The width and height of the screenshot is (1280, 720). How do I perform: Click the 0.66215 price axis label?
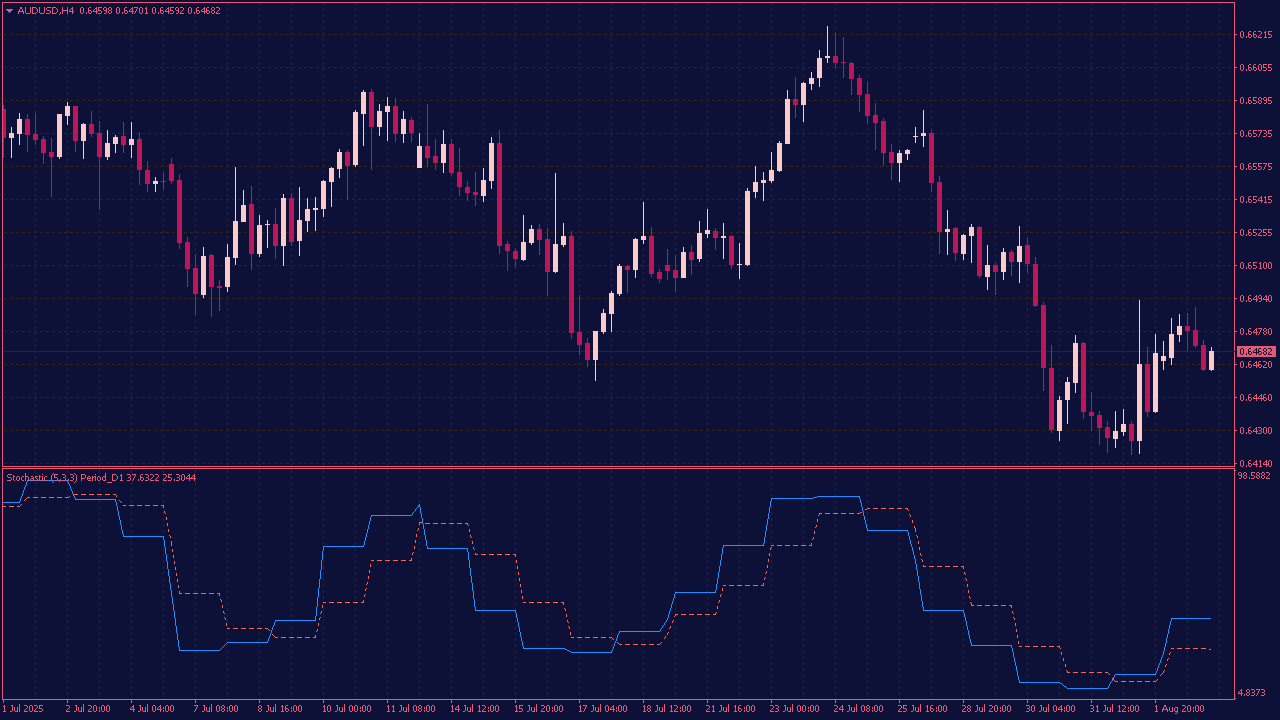pyautogui.click(x=1255, y=35)
